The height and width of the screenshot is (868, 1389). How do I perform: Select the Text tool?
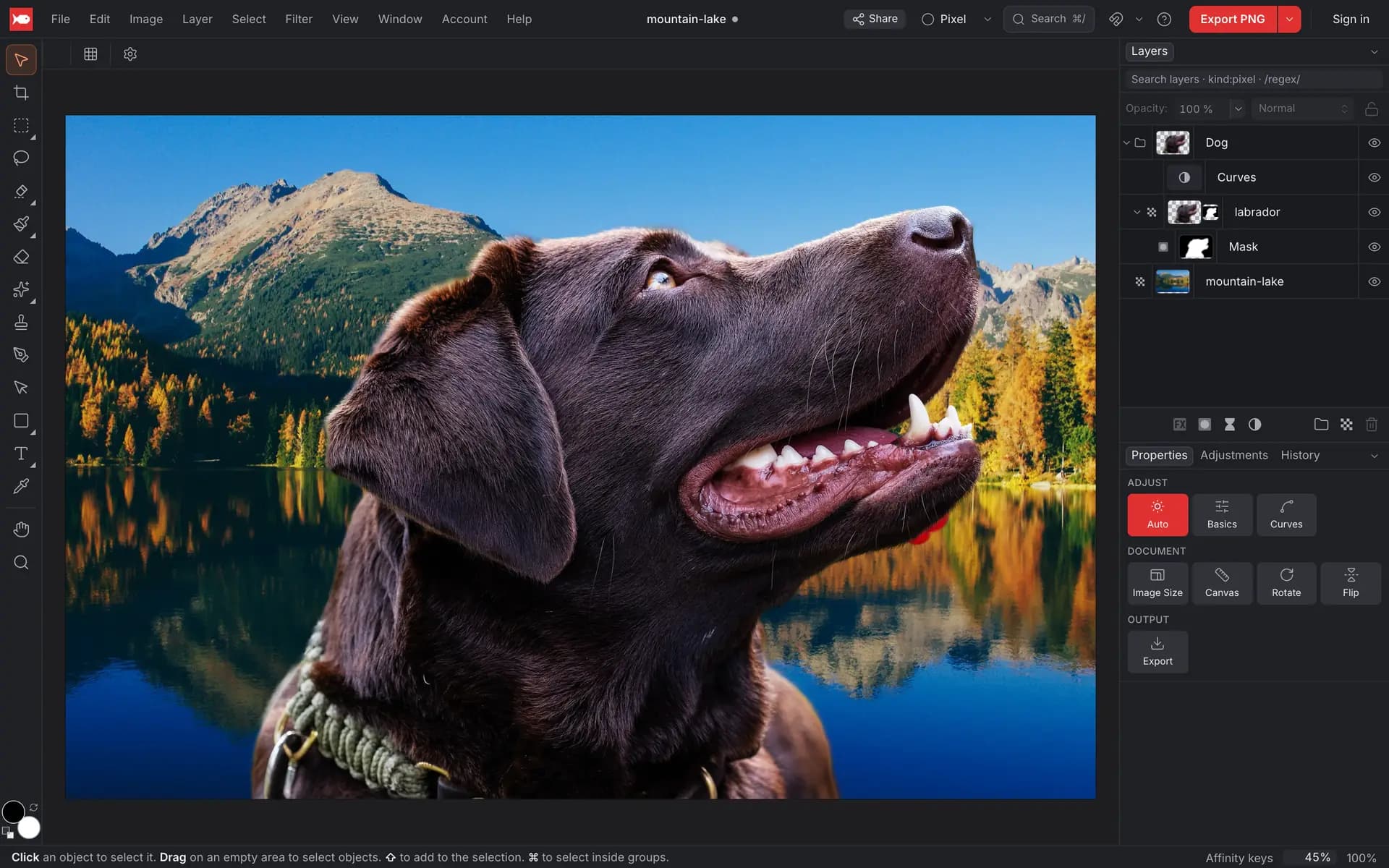(x=21, y=454)
